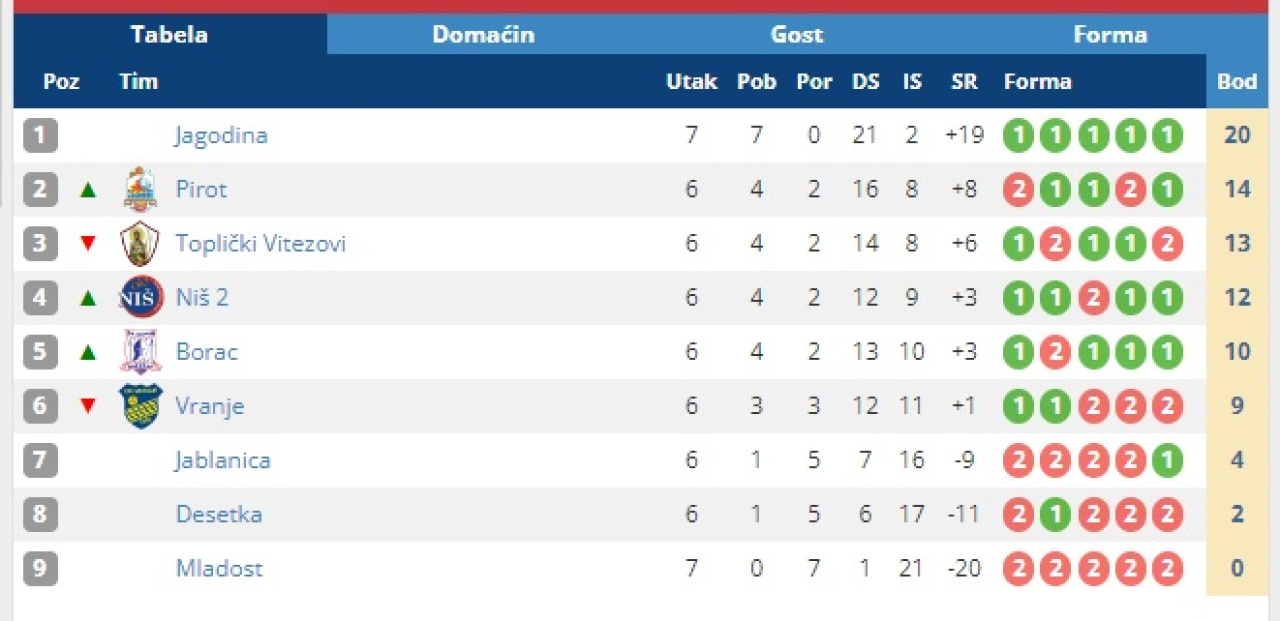Viewport: 1280px width, 621px height.
Task: Click the Niš 2 team badge
Action: pos(140,297)
